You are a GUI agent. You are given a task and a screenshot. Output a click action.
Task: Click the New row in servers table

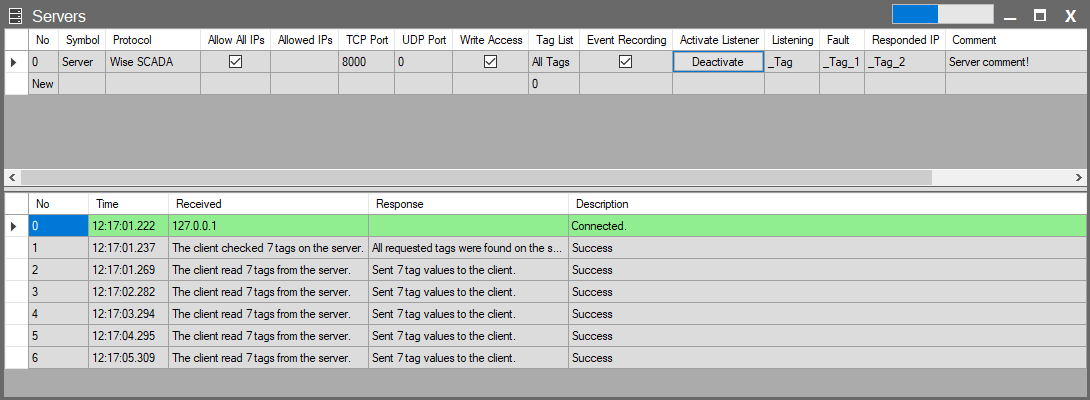point(43,85)
